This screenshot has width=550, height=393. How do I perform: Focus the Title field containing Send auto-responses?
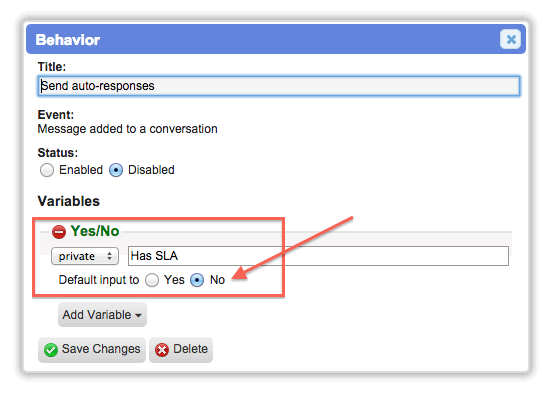(x=279, y=86)
